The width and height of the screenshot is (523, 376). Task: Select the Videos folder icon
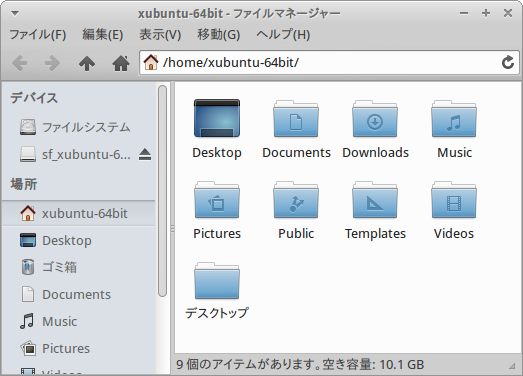[x=454, y=200]
